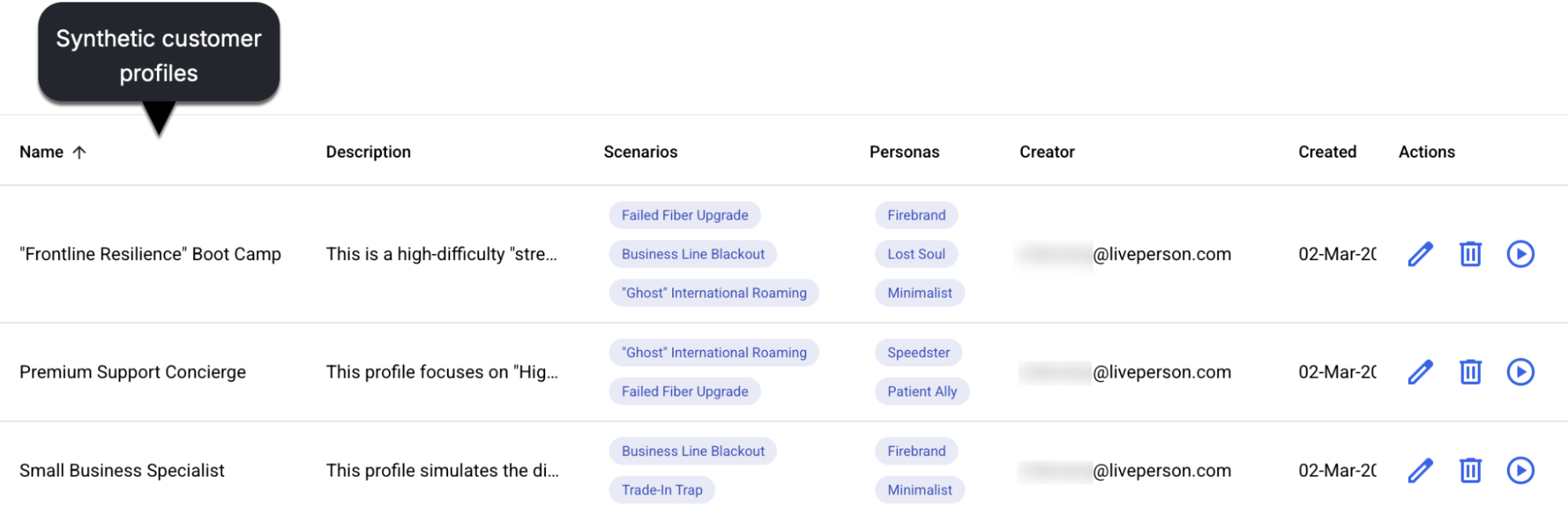Open the Lost Soul persona chip
This screenshot has width=1568, height=529.
916,253
